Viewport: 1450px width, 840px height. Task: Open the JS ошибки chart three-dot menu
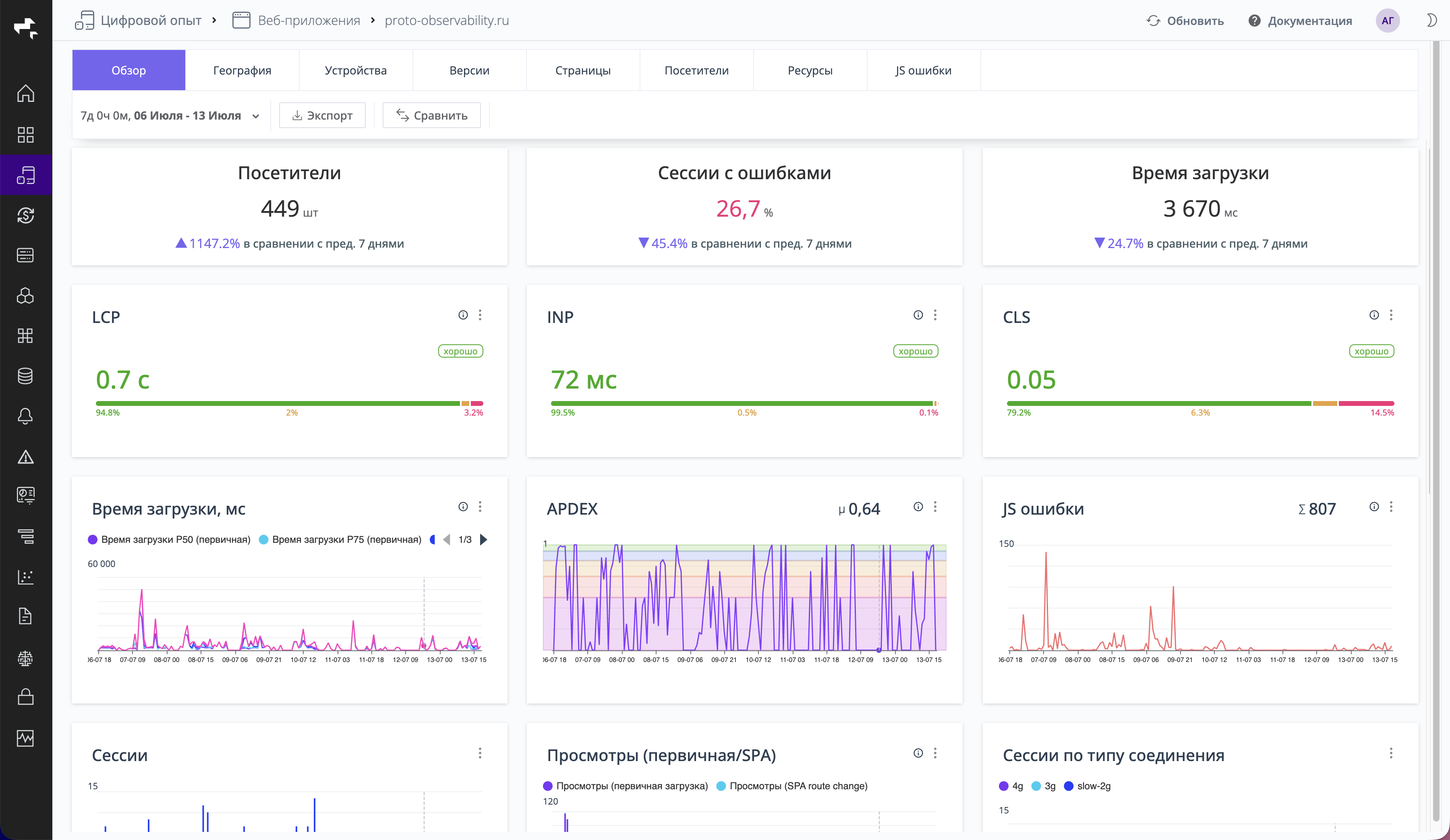(1391, 506)
